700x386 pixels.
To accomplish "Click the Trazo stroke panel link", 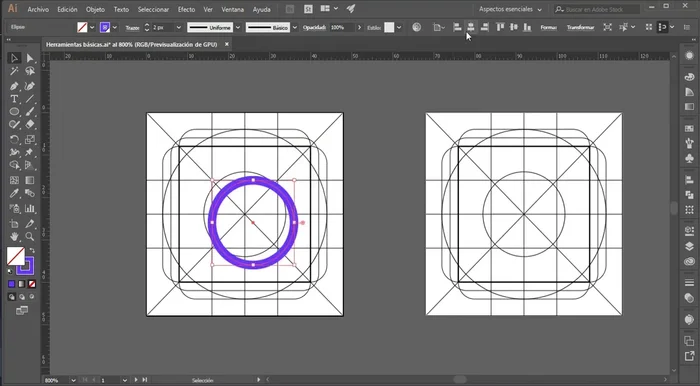I will tap(132, 28).
